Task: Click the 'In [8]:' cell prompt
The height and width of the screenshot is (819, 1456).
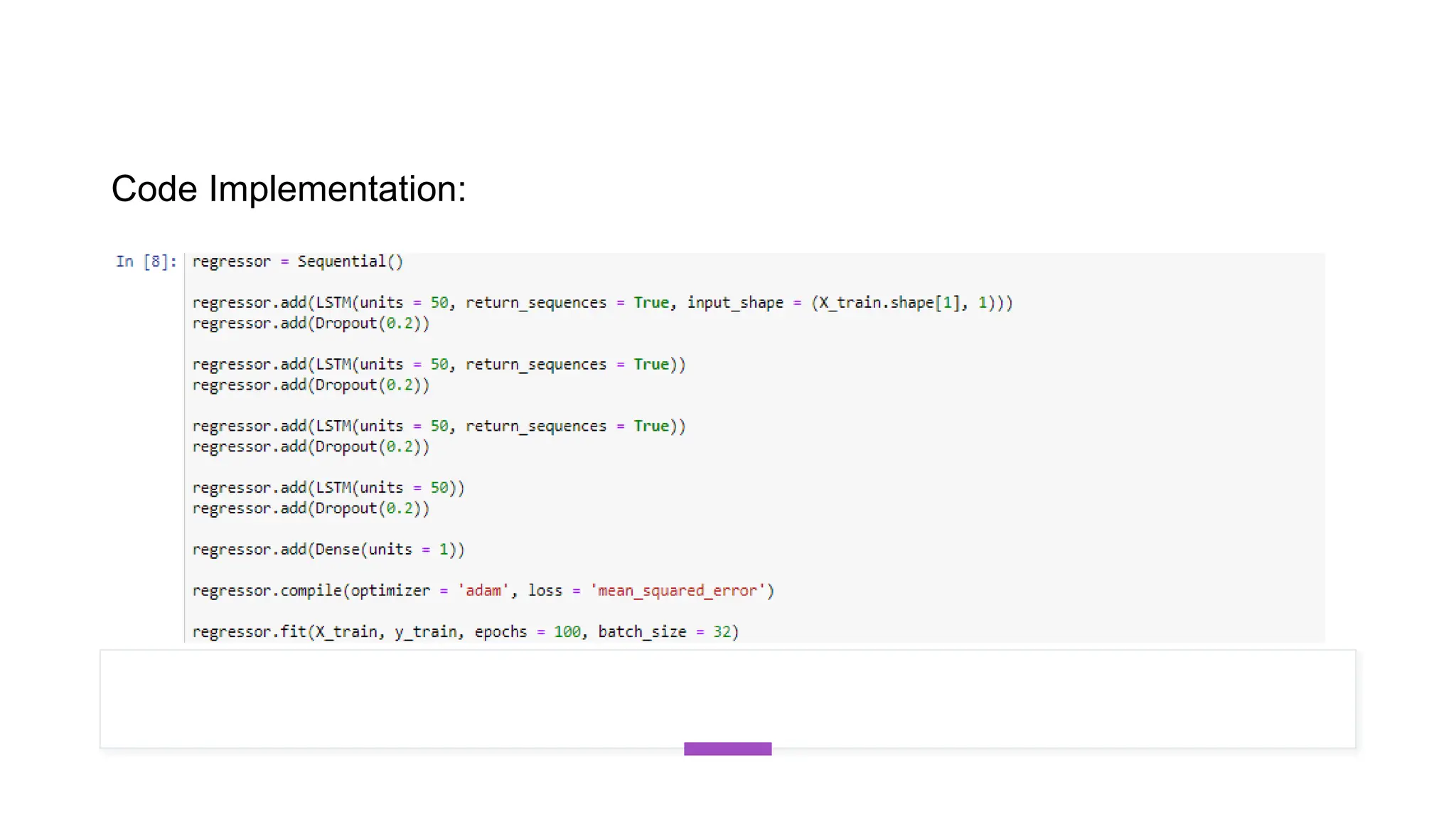Action: pos(146,262)
